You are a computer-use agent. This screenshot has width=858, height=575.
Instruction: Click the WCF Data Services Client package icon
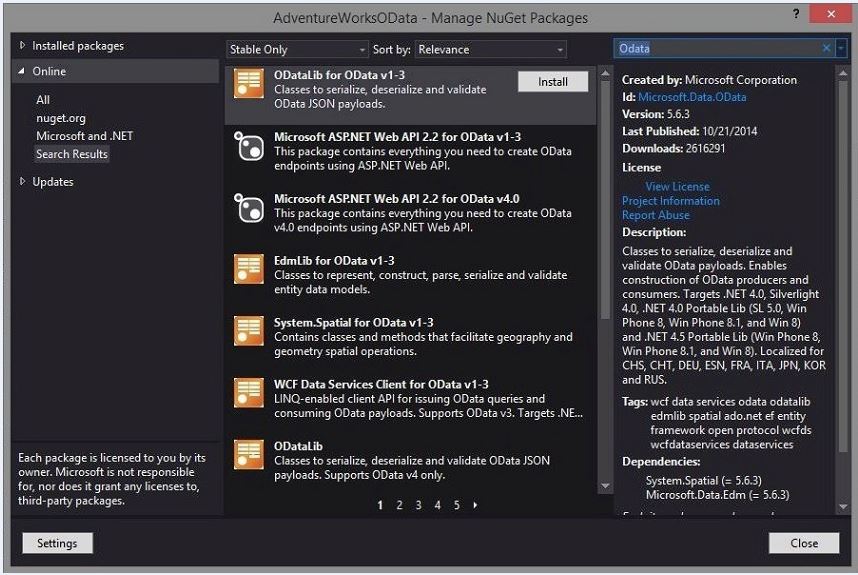pyautogui.click(x=249, y=393)
